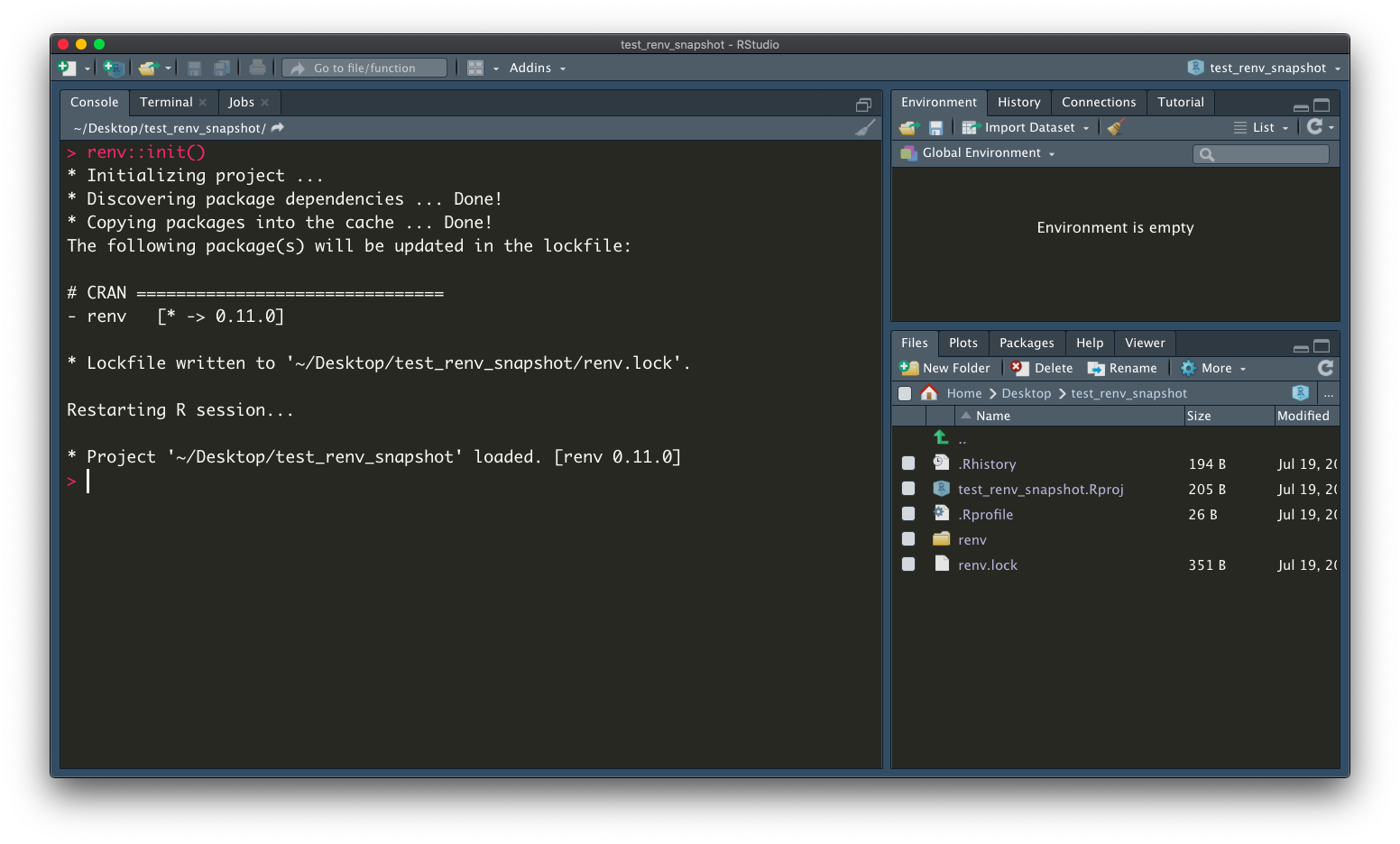
Task: Clear the console with the broom icon
Action: pos(865,128)
